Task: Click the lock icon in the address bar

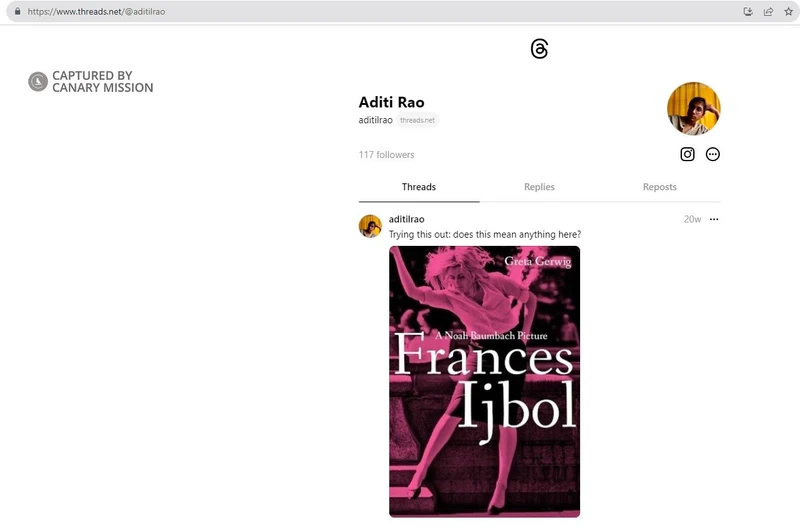Action: (x=17, y=11)
